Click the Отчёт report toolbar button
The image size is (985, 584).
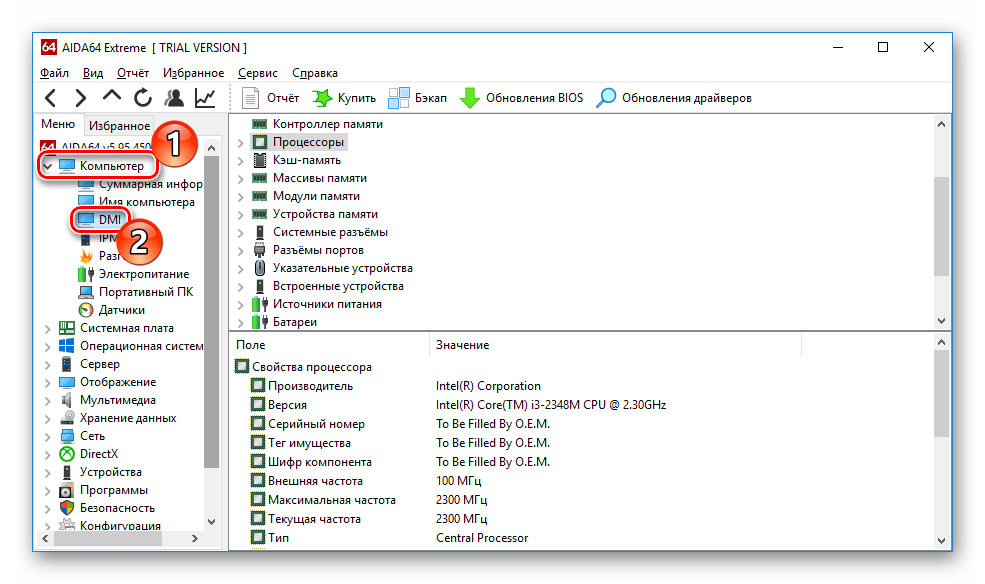pos(271,98)
